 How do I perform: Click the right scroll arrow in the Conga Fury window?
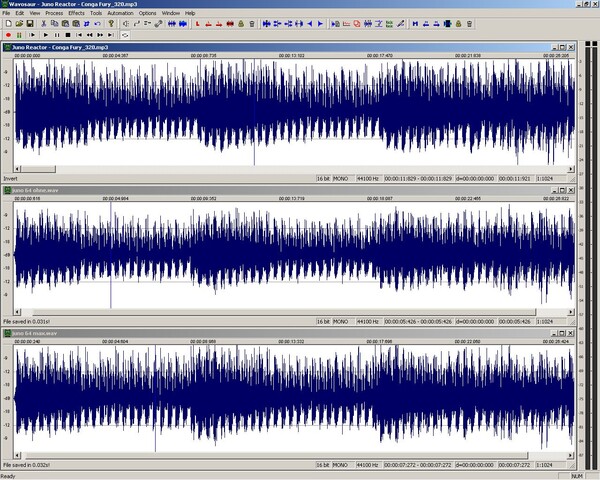[571, 169]
